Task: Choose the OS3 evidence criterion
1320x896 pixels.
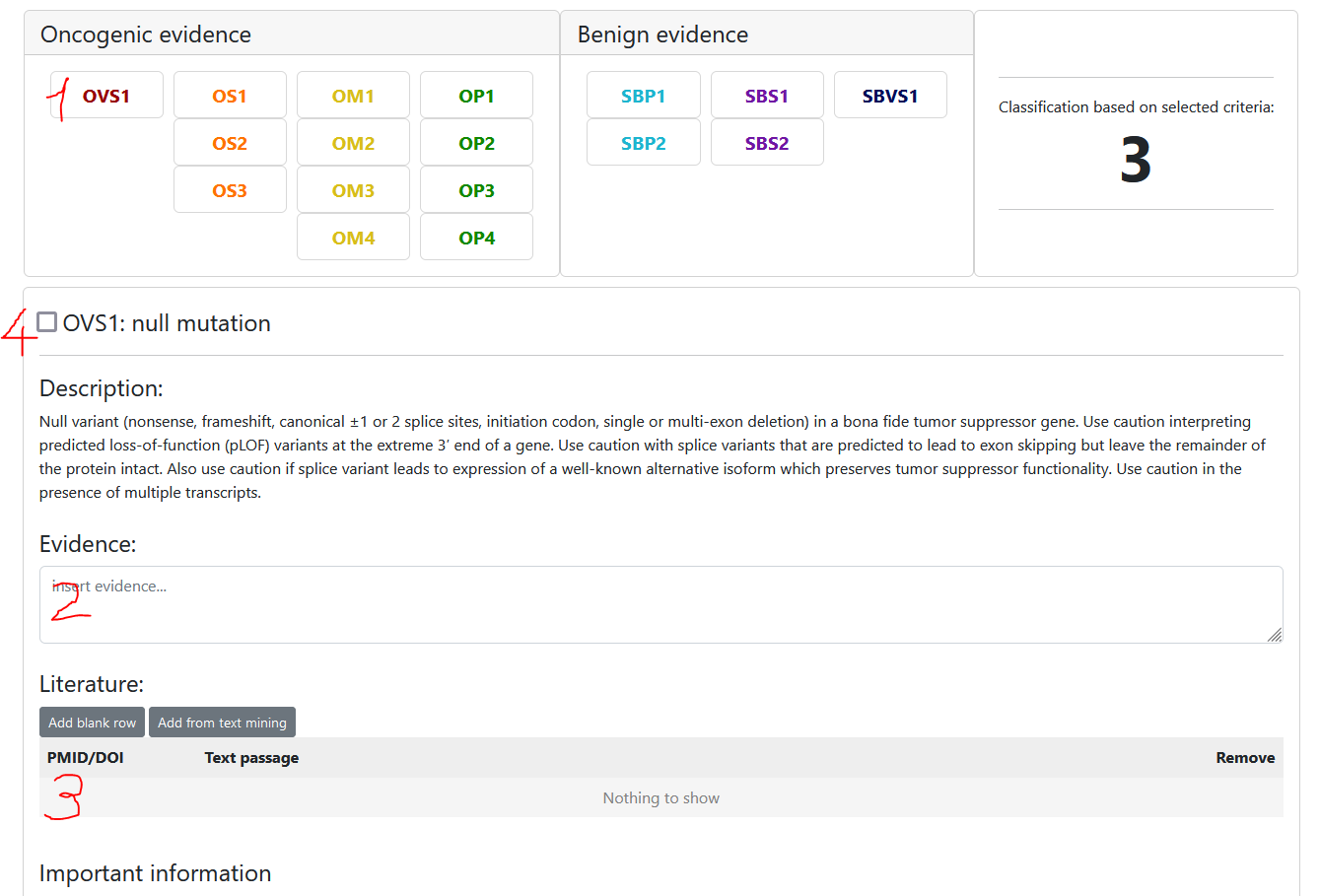Action: tap(230, 190)
